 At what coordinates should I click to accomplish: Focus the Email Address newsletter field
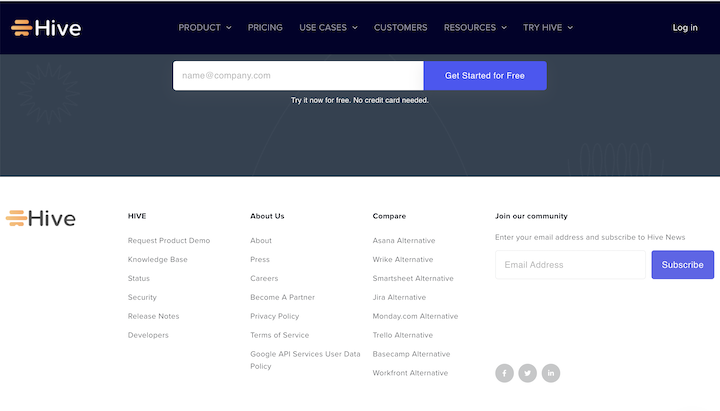coord(570,265)
